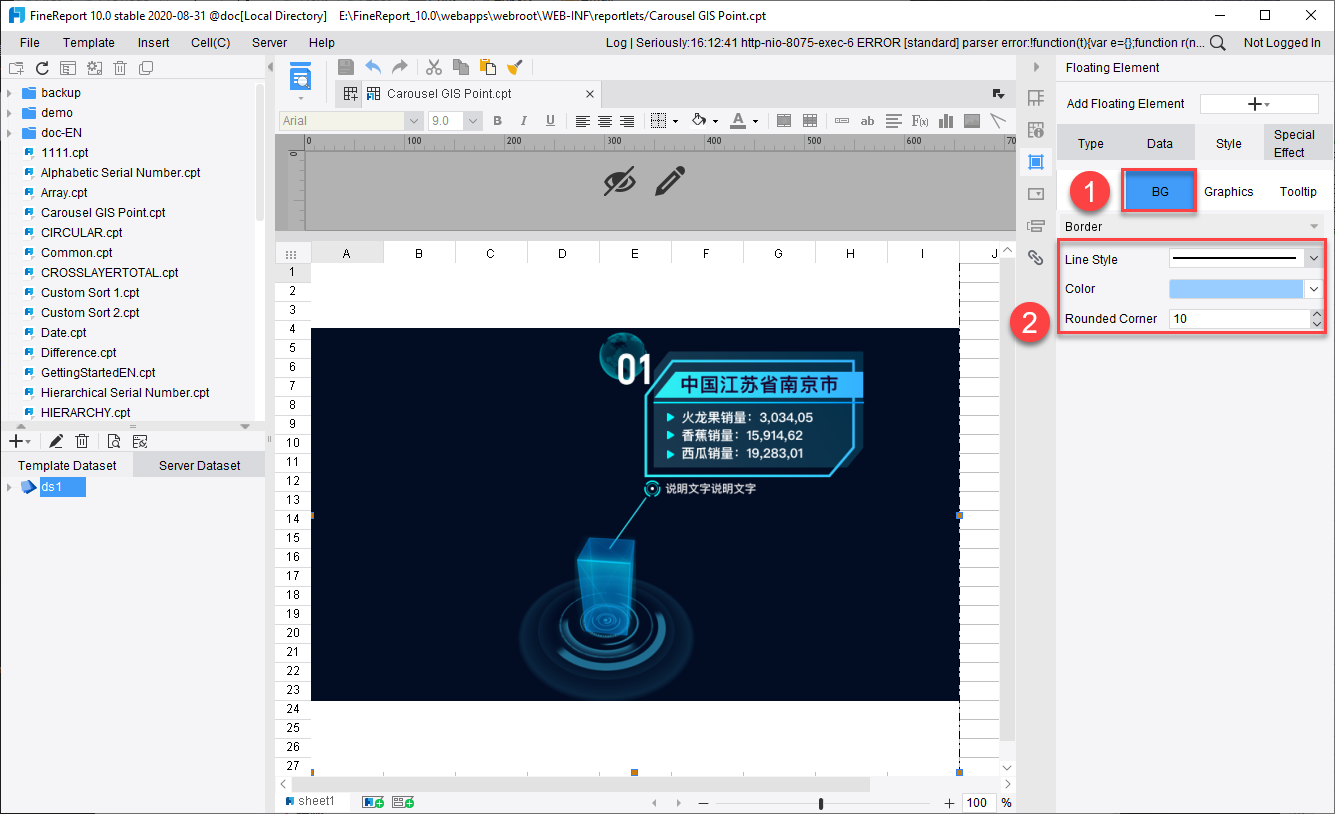Expand the demo folder in file tree
Image resolution: width=1335 pixels, height=814 pixels.
[x=9, y=113]
